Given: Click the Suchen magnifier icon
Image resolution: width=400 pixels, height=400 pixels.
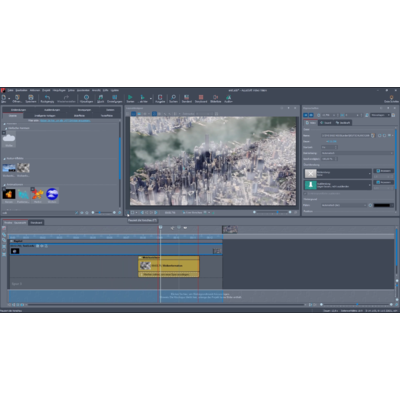Looking at the screenshot, I should point(173,99).
